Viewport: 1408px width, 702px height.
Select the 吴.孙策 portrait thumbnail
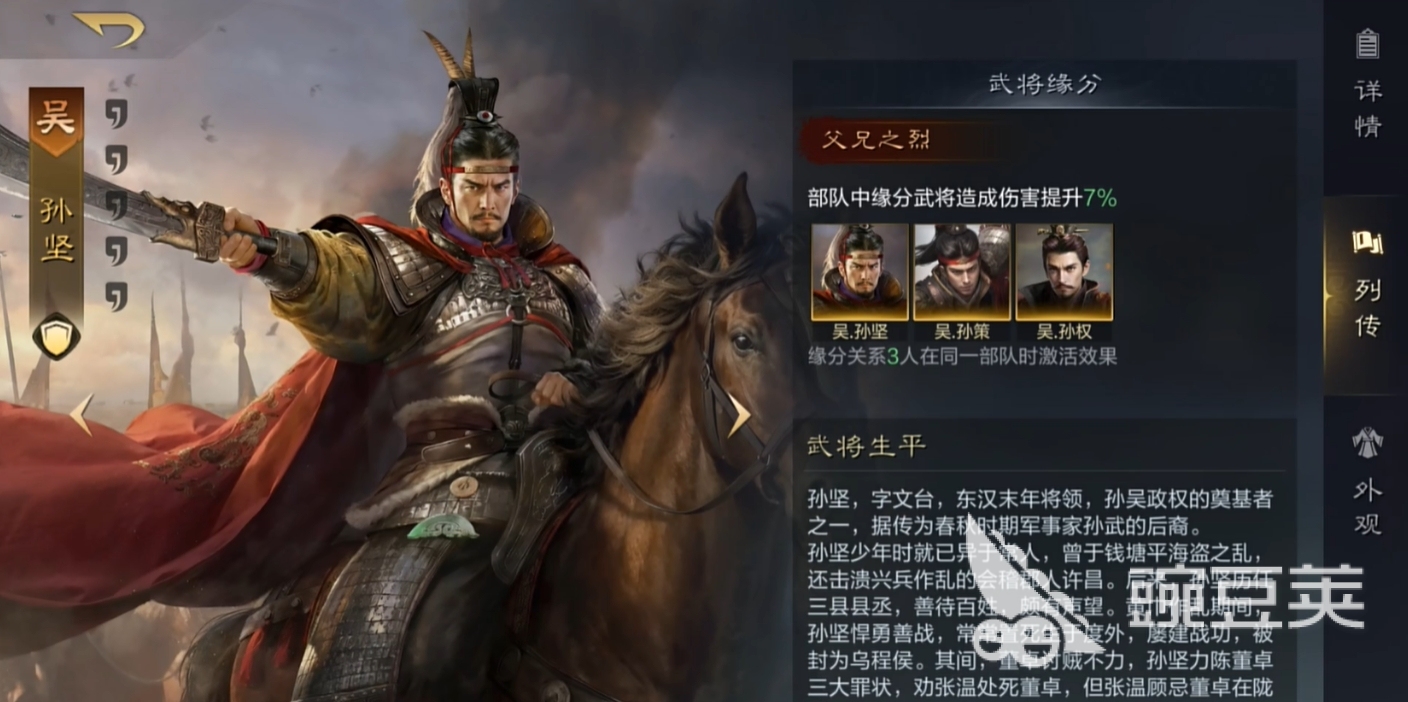click(962, 272)
